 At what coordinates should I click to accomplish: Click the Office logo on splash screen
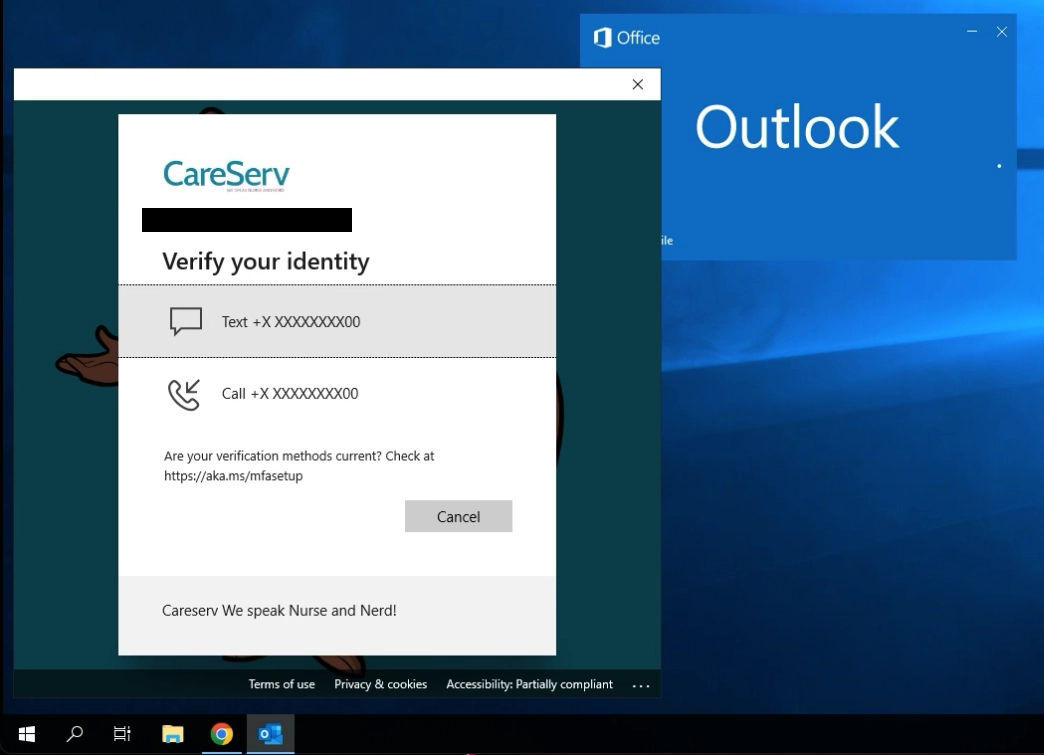point(627,38)
